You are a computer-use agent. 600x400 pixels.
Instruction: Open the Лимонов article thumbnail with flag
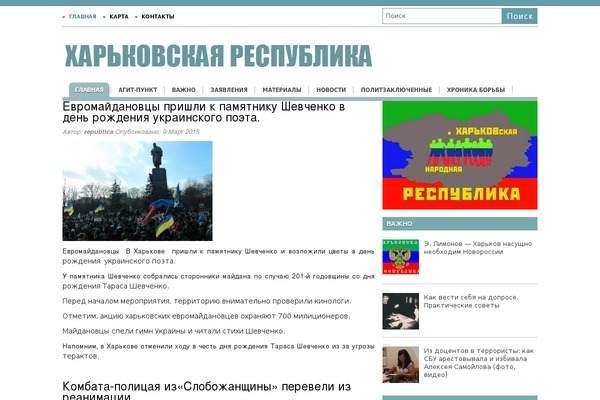pos(401,257)
